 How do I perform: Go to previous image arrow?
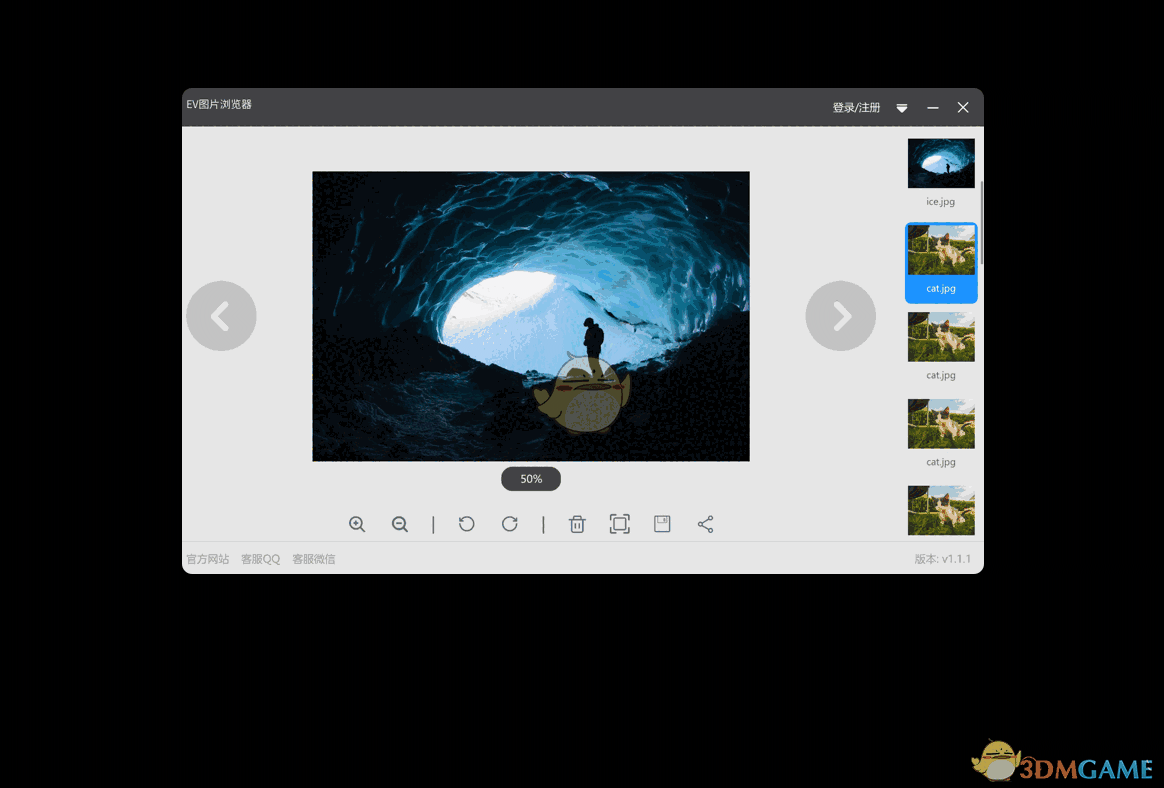click(x=221, y=316)
